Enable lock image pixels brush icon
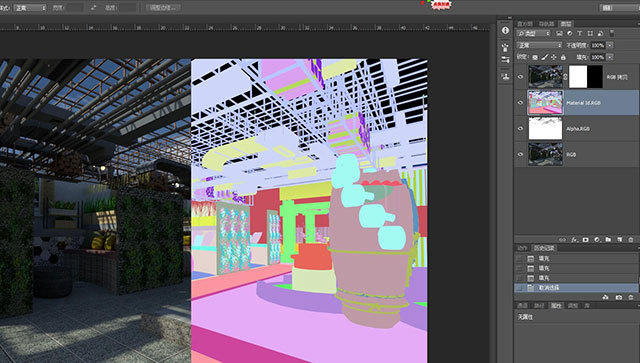 (x=544, y=58)
